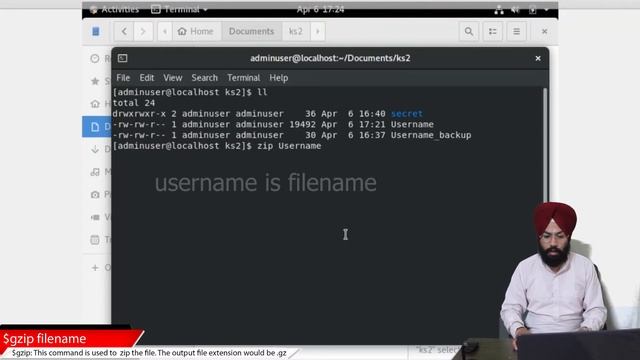Open the volume icon in top bar
This screenshot has width=640, height=360.
coord(516,10)
